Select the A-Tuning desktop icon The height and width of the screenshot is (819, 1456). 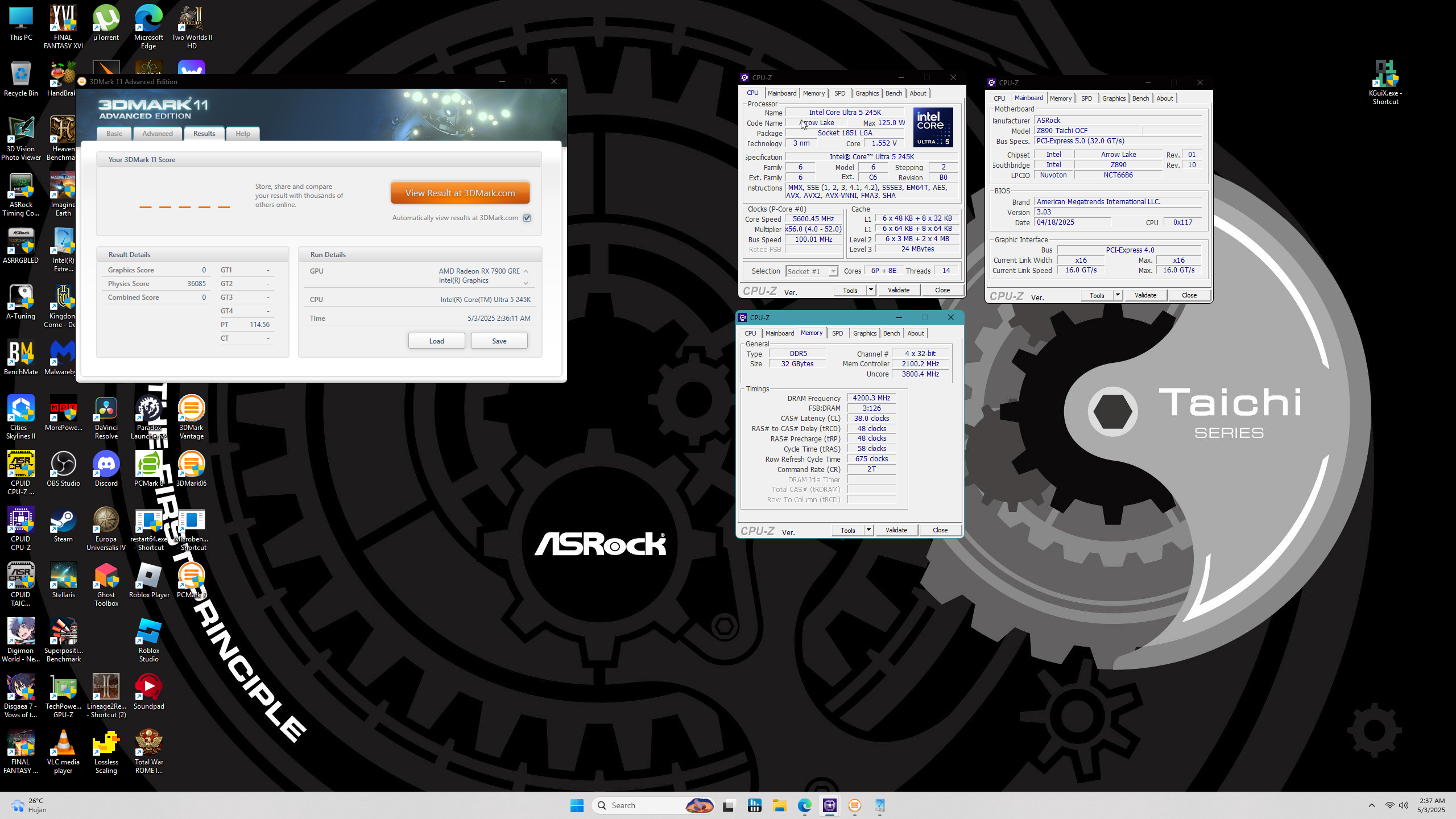point(21,302)
